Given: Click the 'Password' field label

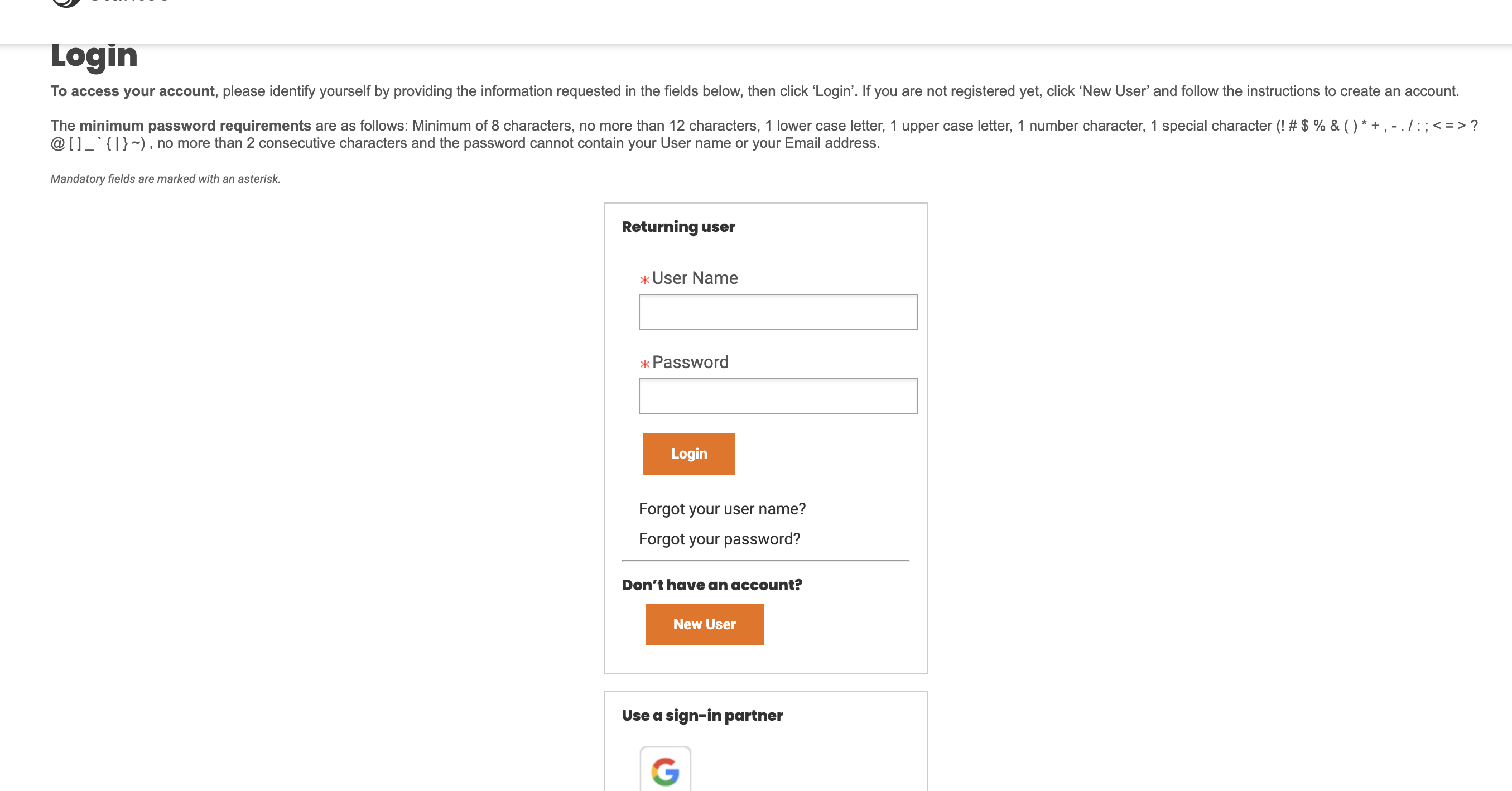Looking at the screenshot, I should (690, 363).
